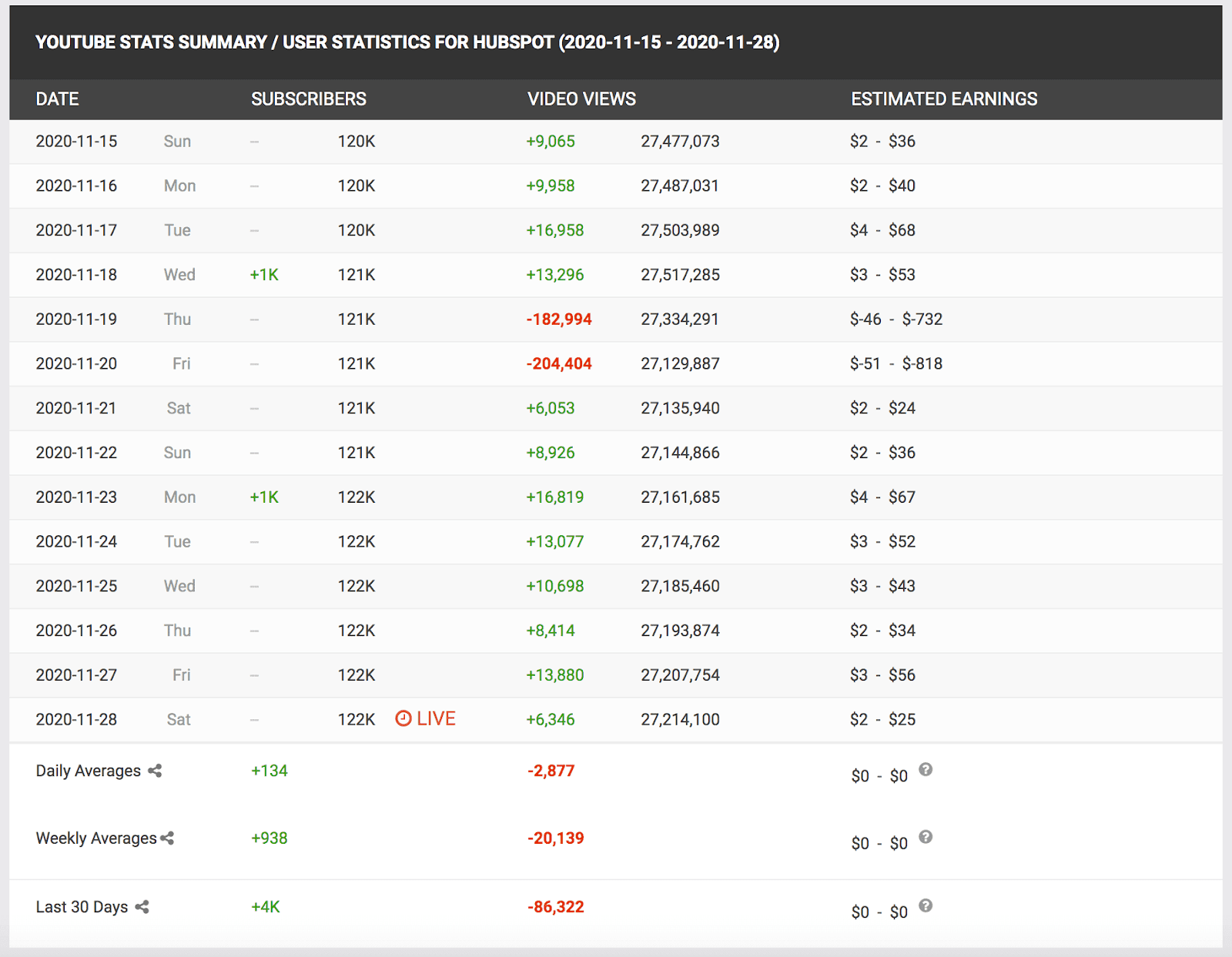This screenshot has height=957, width=1232.
Task: Select date 2020-11-19
Action: click(x=76, y=320)
